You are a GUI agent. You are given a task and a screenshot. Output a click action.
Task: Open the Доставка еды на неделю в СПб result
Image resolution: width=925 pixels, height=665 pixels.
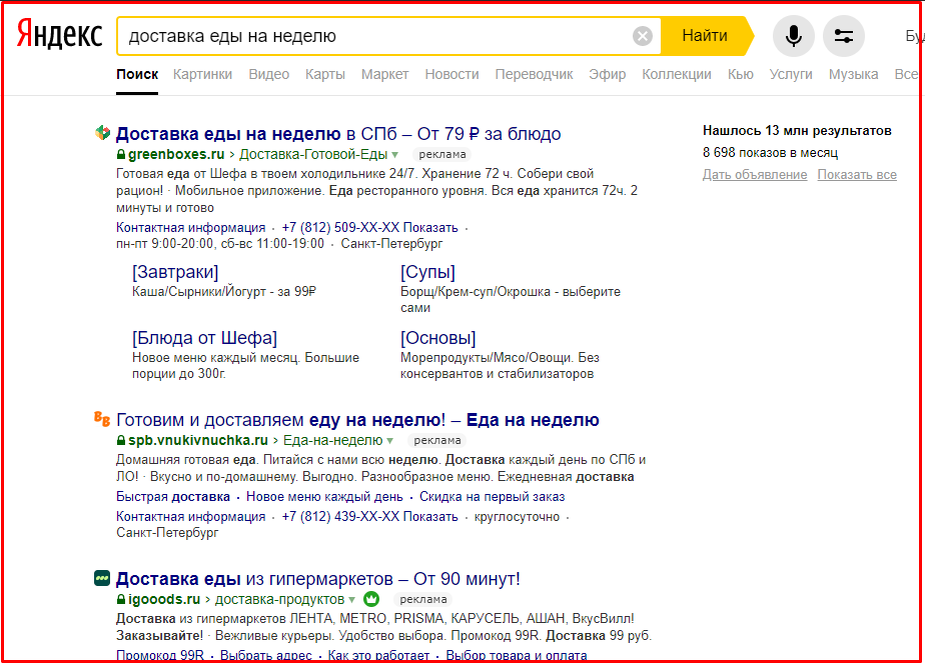tap(338, 134)
